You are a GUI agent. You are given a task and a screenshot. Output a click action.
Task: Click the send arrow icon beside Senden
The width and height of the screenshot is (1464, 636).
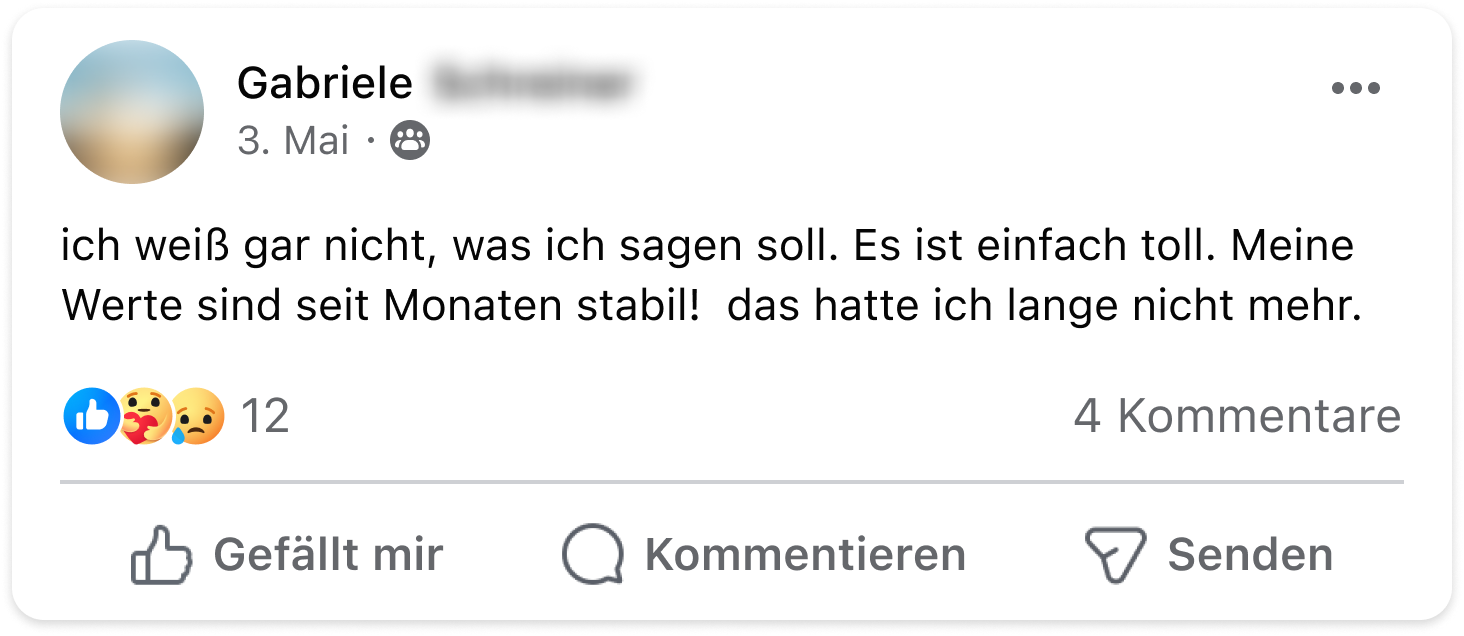[1115, 555]
